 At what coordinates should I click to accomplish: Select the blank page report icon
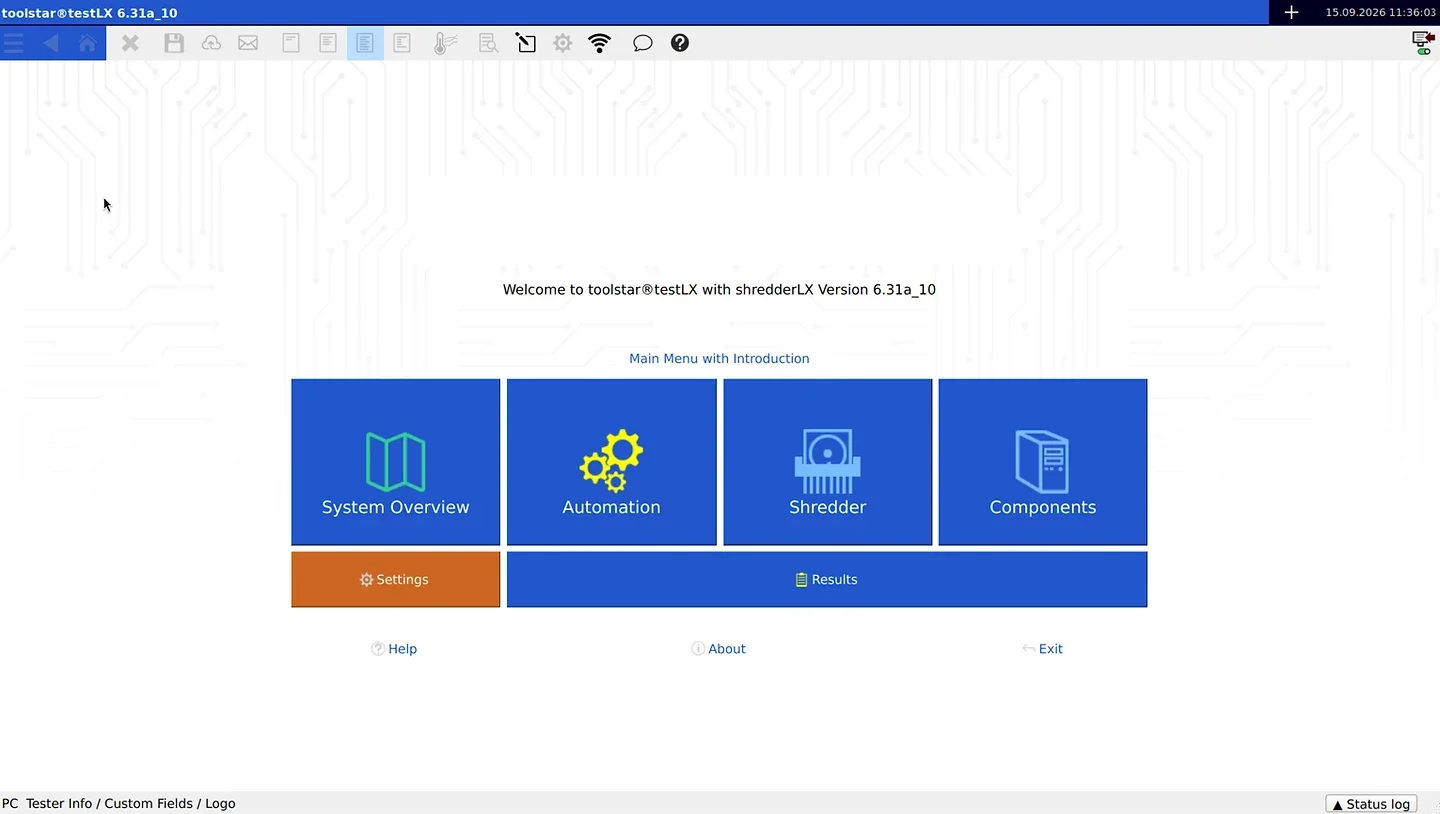coord(291,43)
